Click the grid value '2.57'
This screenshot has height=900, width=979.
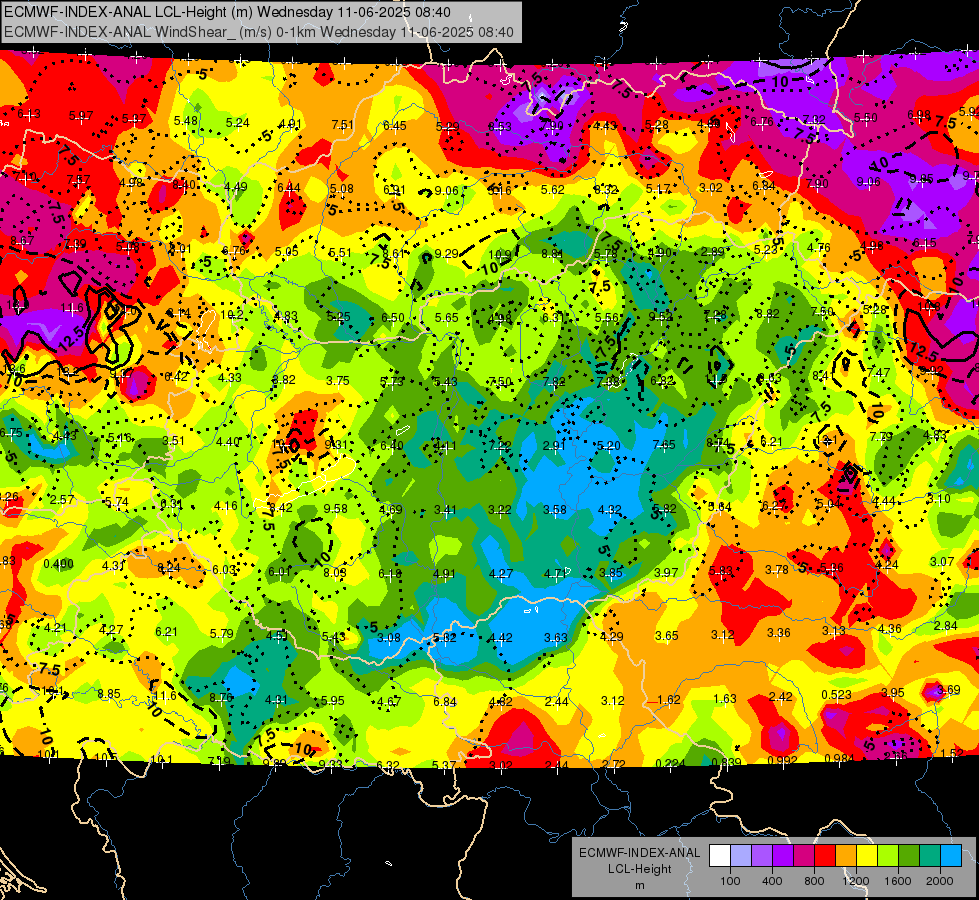[62, 500]
